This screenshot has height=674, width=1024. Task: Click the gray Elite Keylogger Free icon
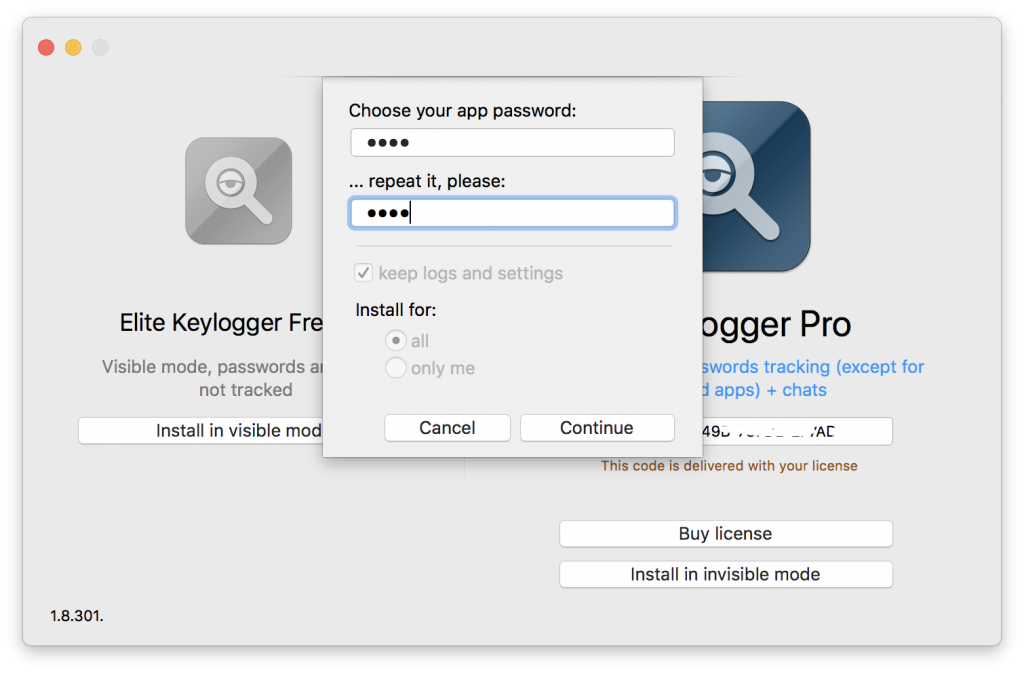pyautogui.click(x=238, y=191)
